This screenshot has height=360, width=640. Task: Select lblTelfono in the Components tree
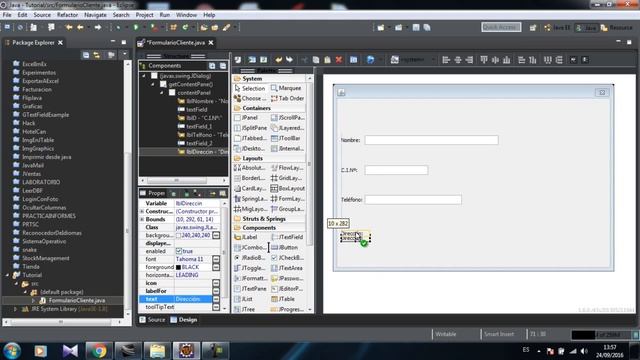click(202, 135)
